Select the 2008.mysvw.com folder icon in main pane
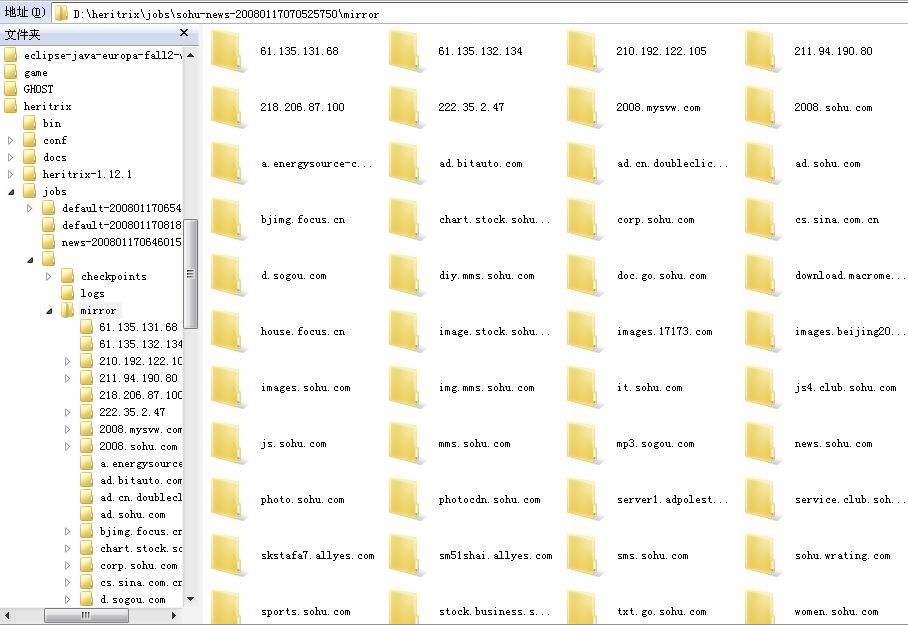Image resolution: width=908 pixels, height=625 pixels. pyautogui.click(x=583, y=107)
